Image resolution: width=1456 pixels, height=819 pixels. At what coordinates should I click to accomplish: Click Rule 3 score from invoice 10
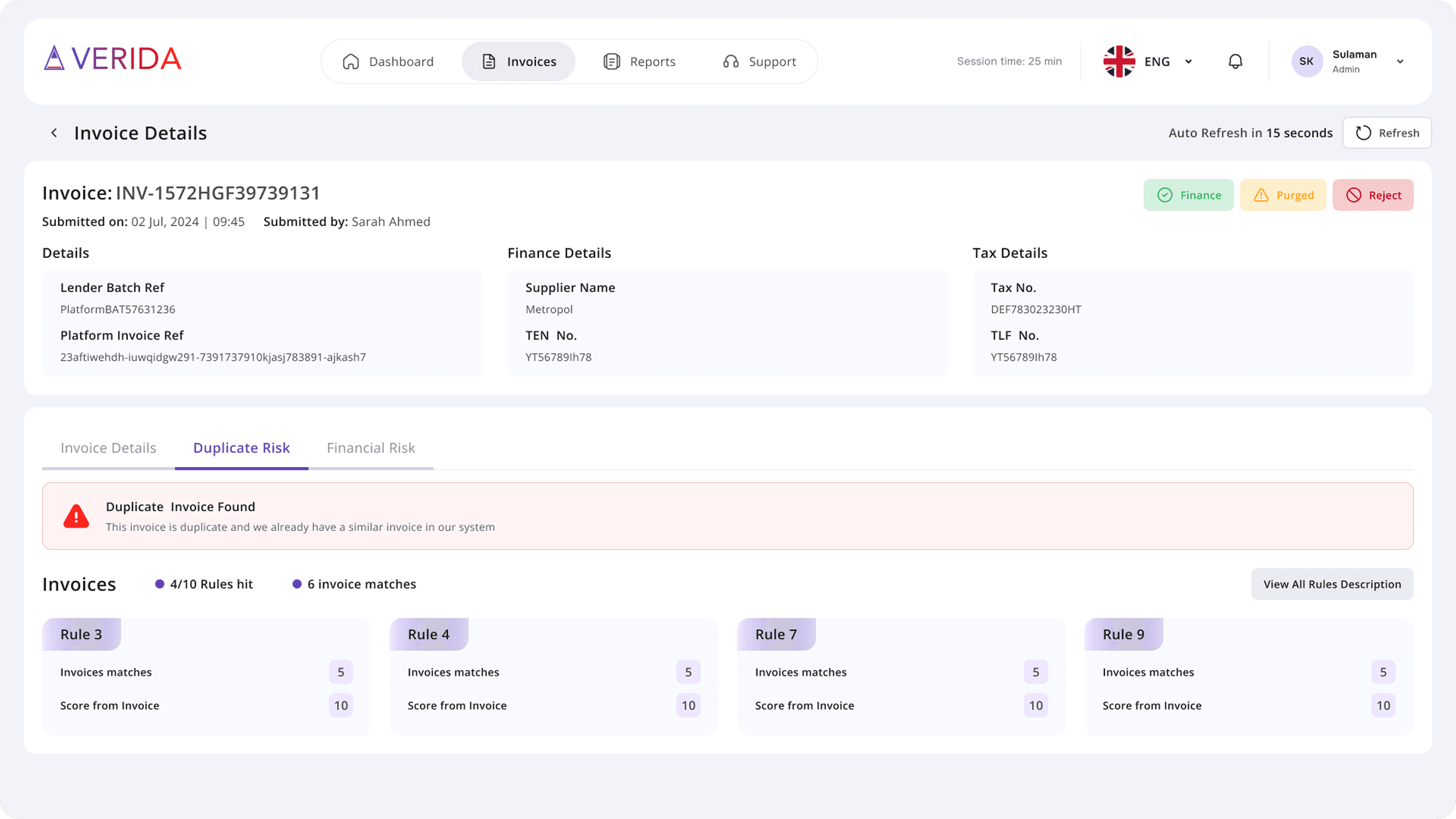pos(341,706)
